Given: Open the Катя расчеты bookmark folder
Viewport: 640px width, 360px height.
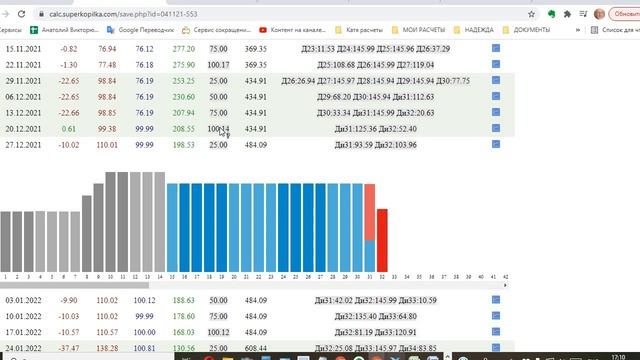Looking at the screenshot, I should (359, 30).
